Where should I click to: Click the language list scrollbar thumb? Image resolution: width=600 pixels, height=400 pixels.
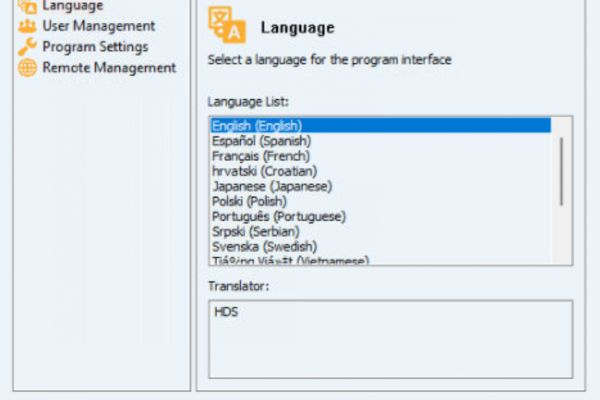pyautogui.click(x=561, y=171)
